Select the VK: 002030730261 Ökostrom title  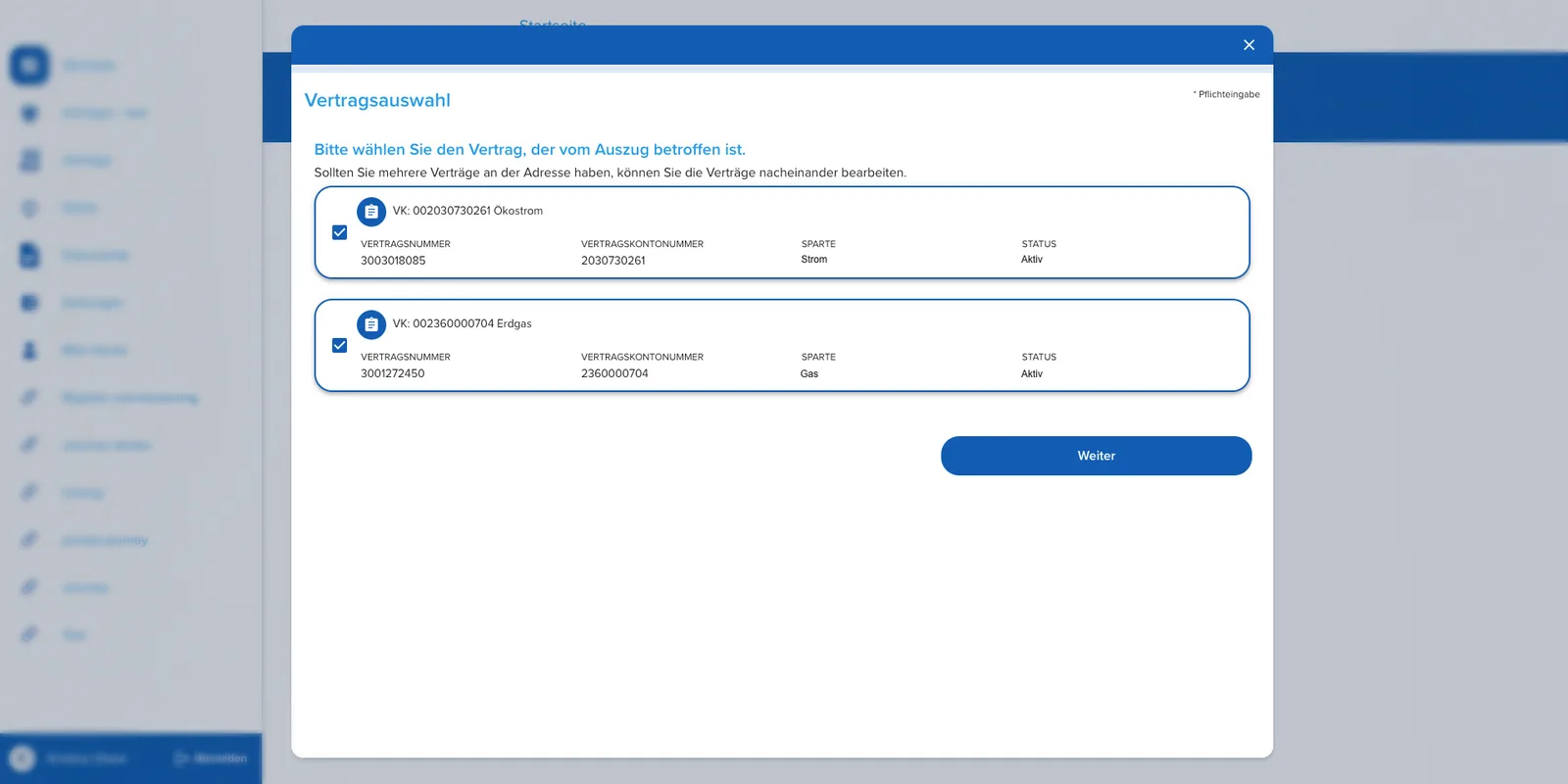point(467,211)
